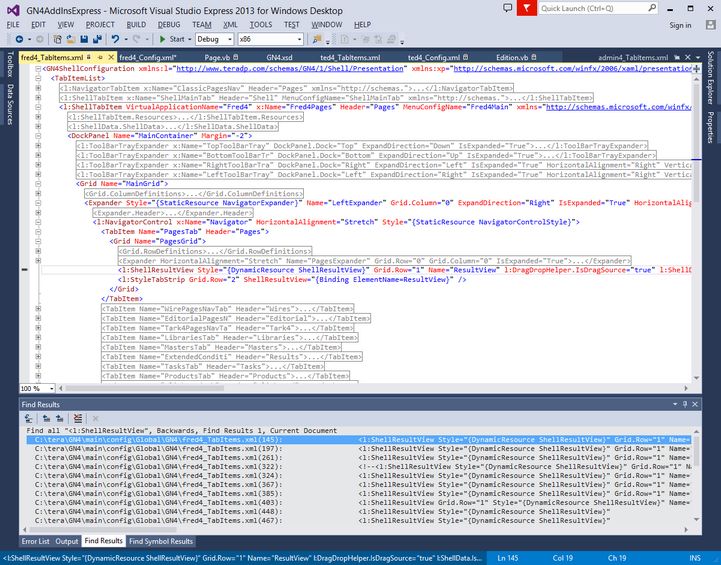
Task: Open the red notifications flag
Action: click(526, 8)
